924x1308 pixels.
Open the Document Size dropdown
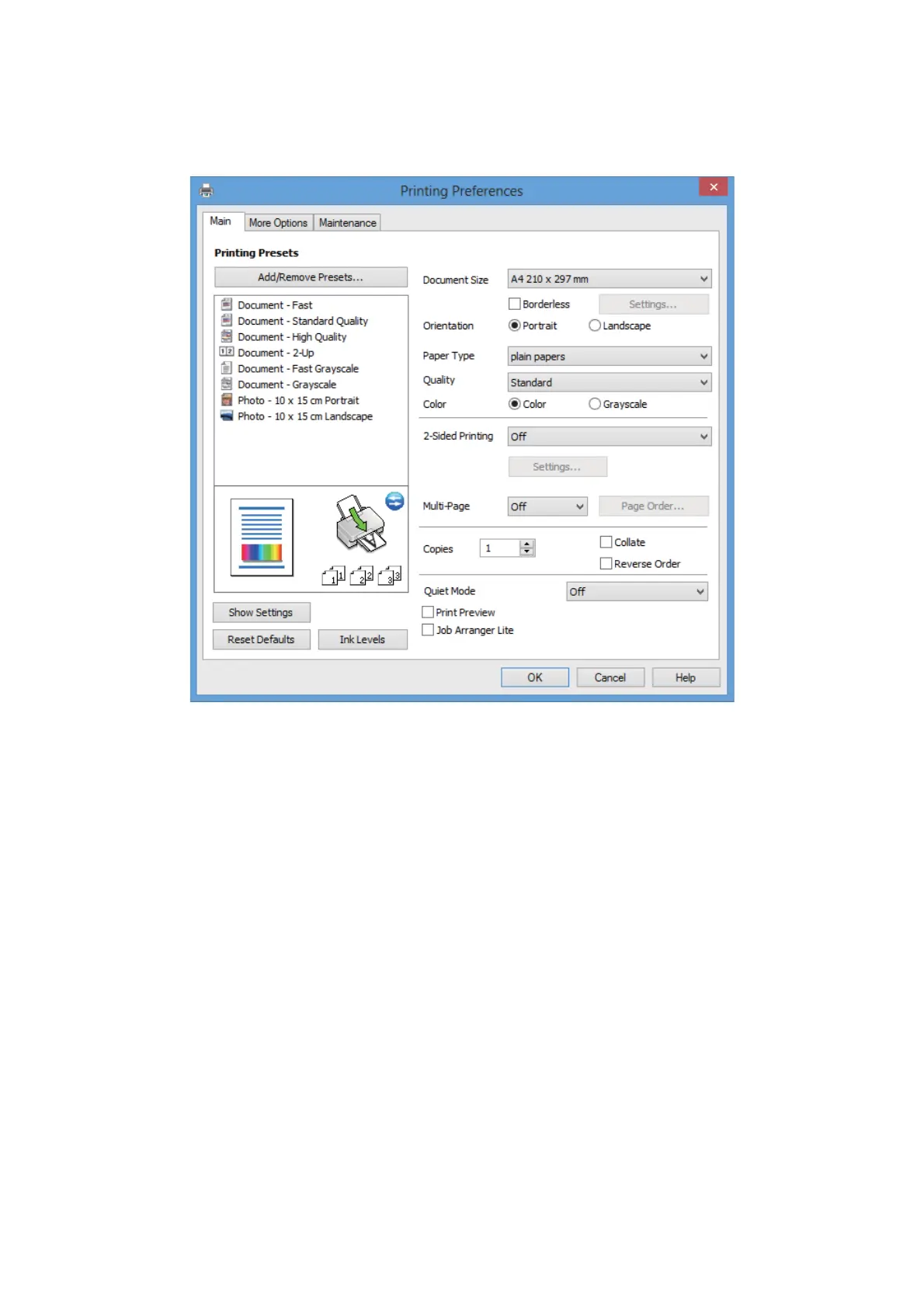click(610, 279)
